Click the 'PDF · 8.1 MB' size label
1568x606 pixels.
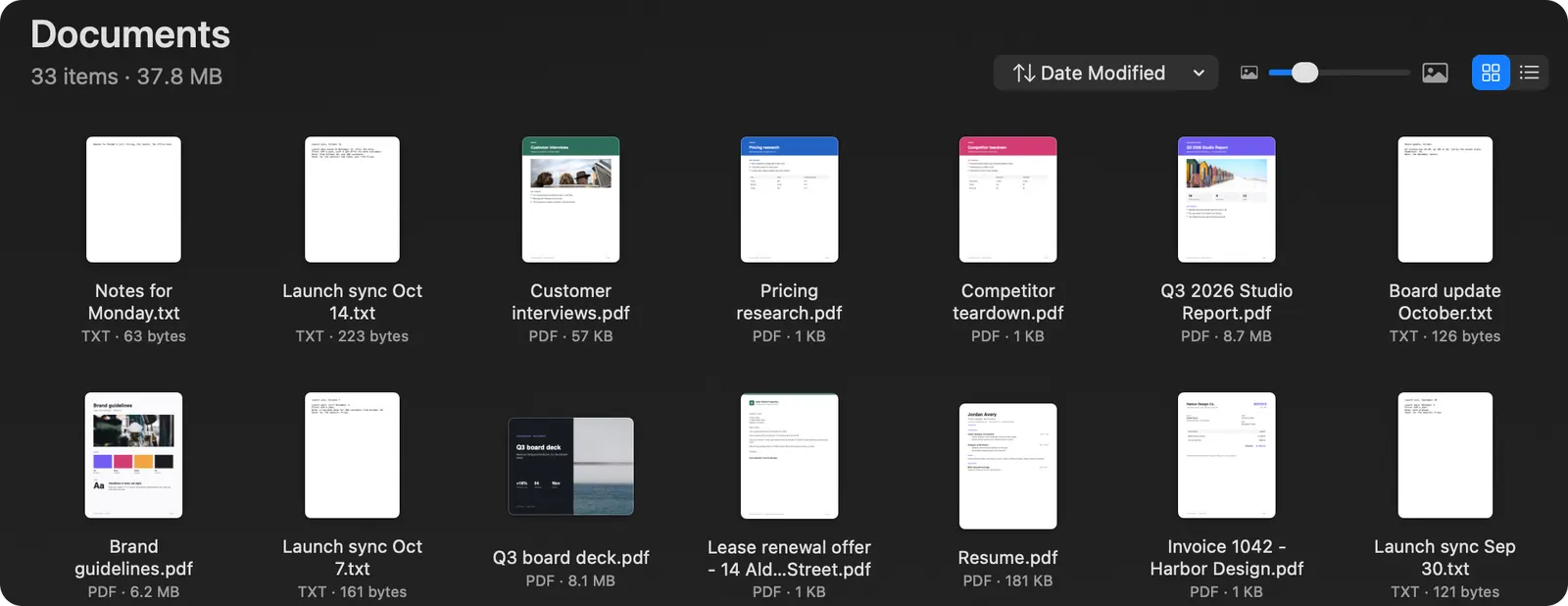[570, 581]
